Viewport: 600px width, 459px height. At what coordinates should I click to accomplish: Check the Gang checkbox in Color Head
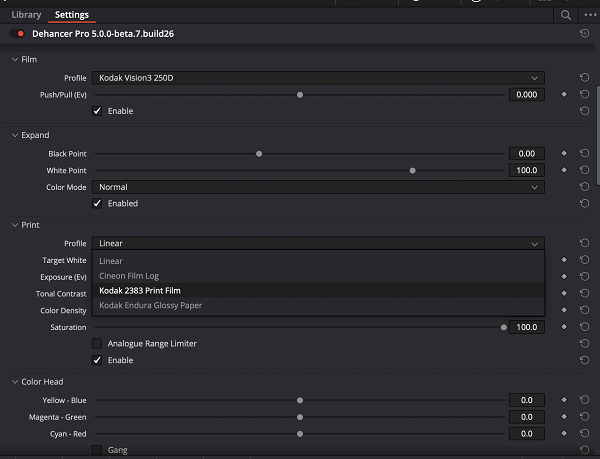(97, 450)
